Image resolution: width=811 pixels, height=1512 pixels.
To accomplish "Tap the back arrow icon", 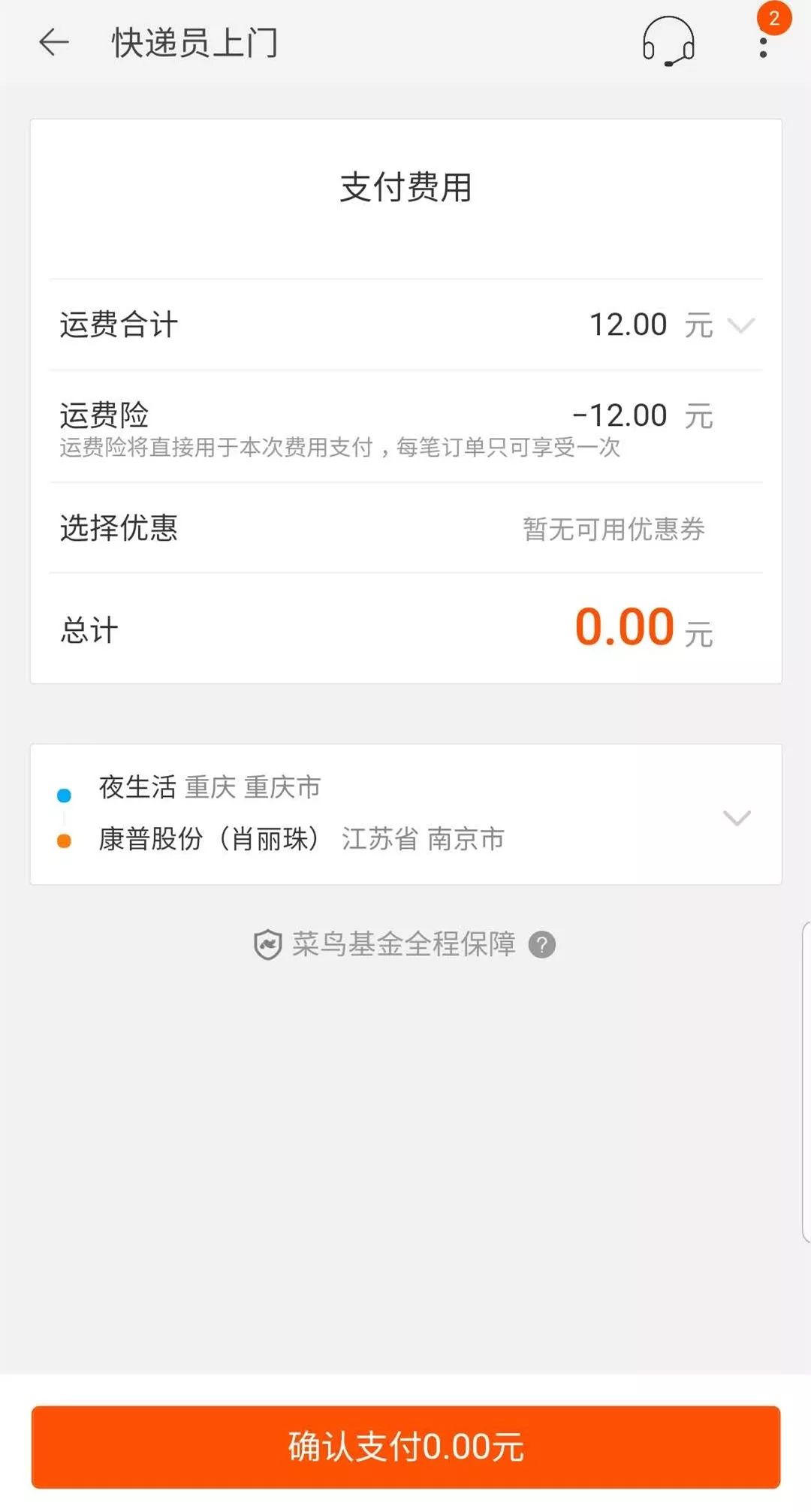I will point(54,42).
